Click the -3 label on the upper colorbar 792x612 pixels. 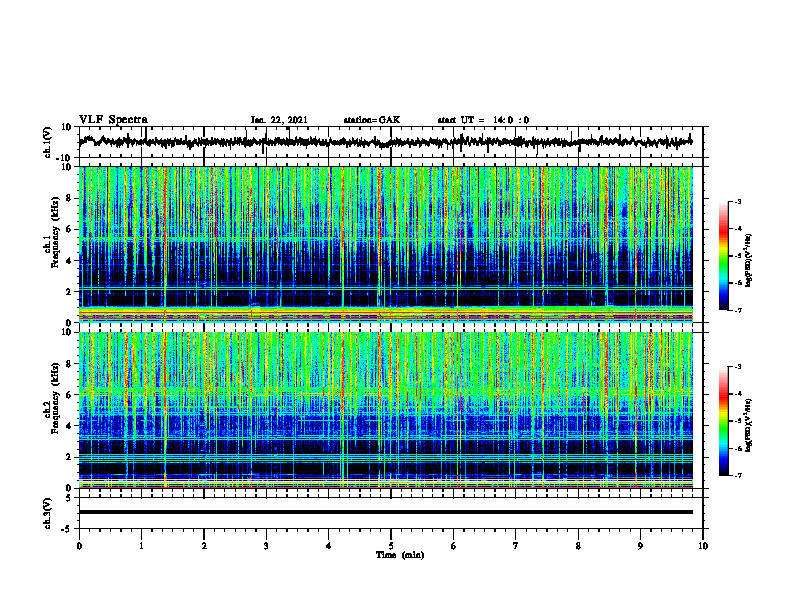738,201
